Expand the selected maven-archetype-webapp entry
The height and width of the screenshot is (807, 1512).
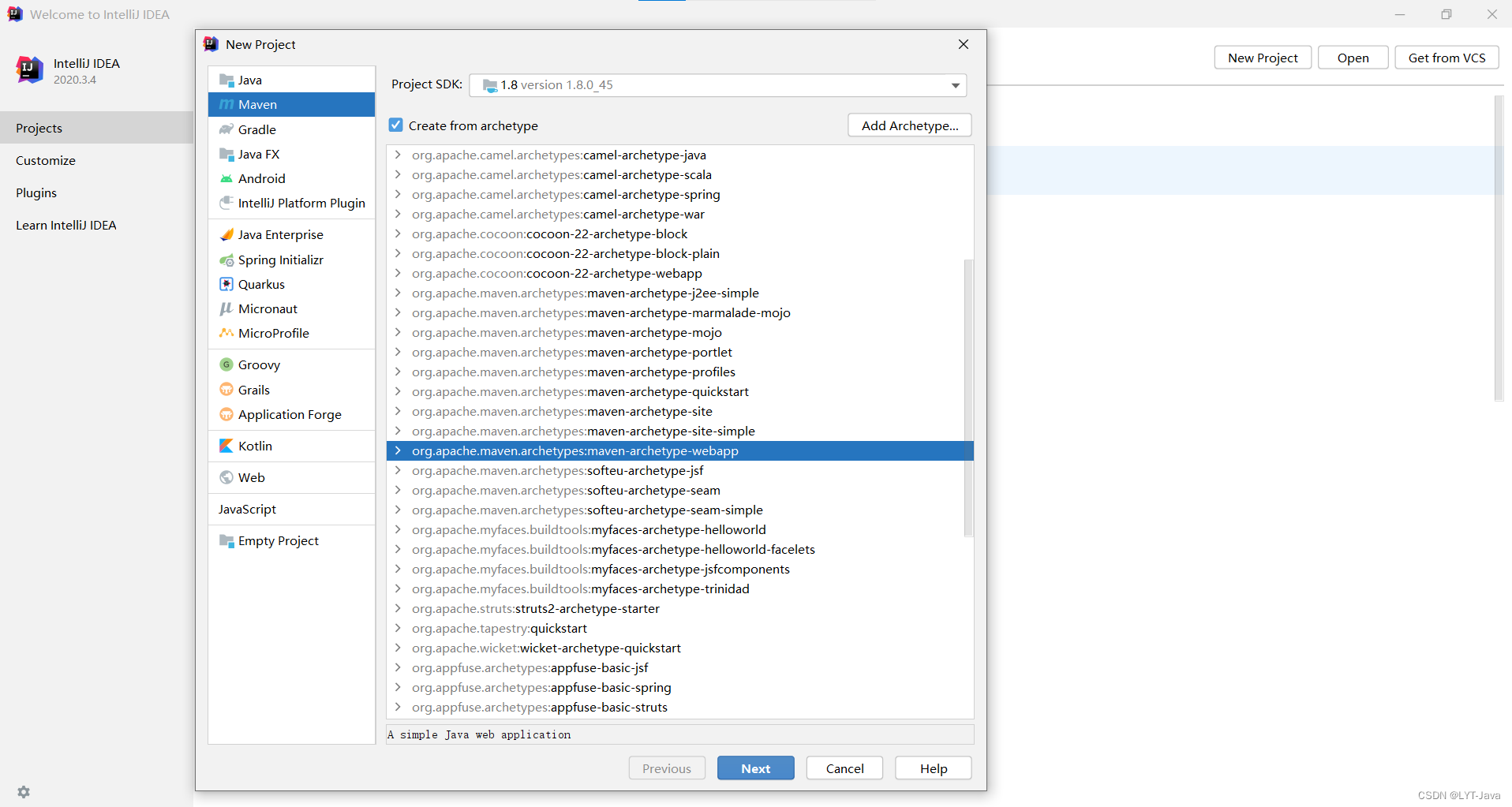pyautogui.click(x=399, y=451)
